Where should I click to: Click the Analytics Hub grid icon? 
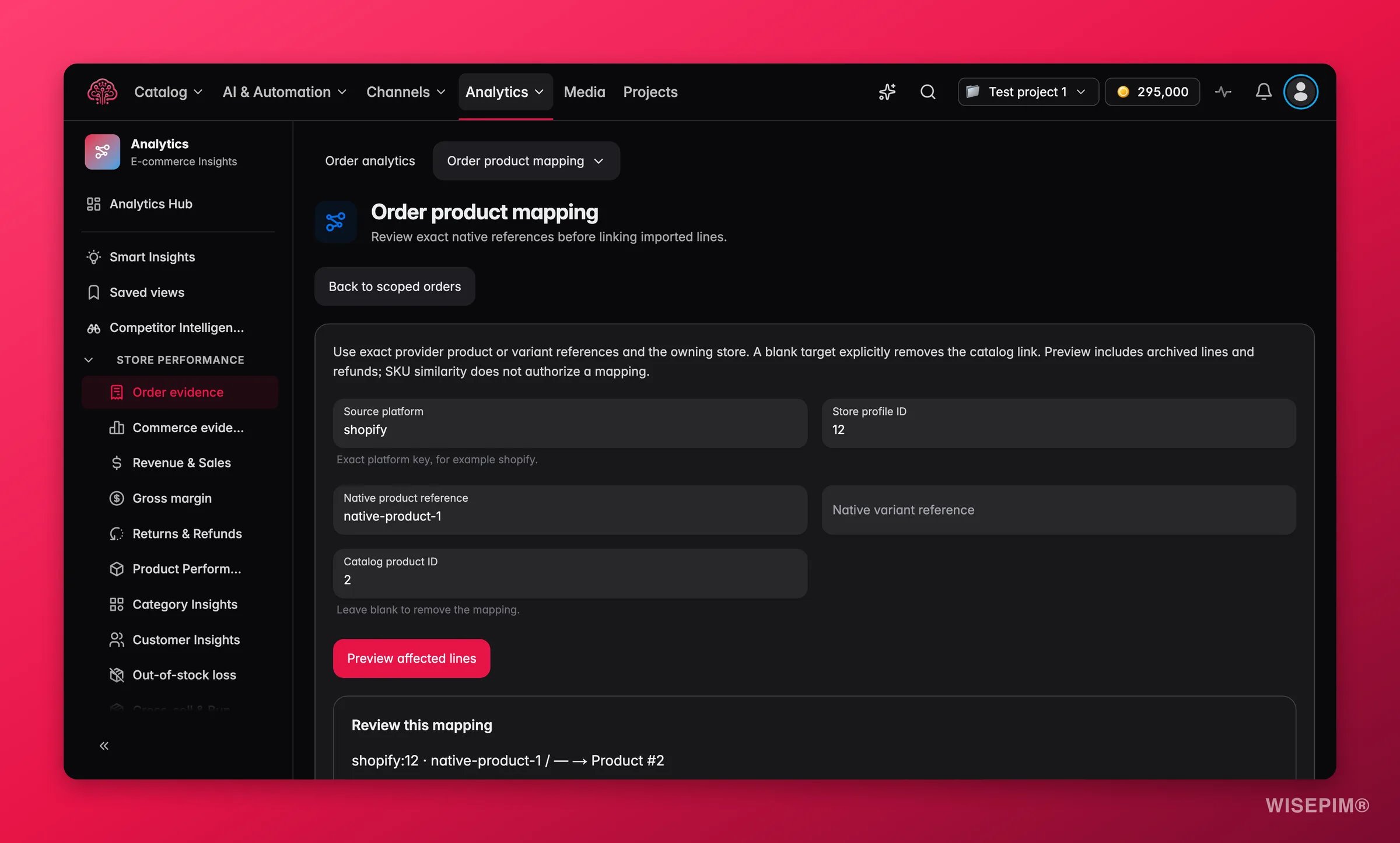(x=93, y=204)
